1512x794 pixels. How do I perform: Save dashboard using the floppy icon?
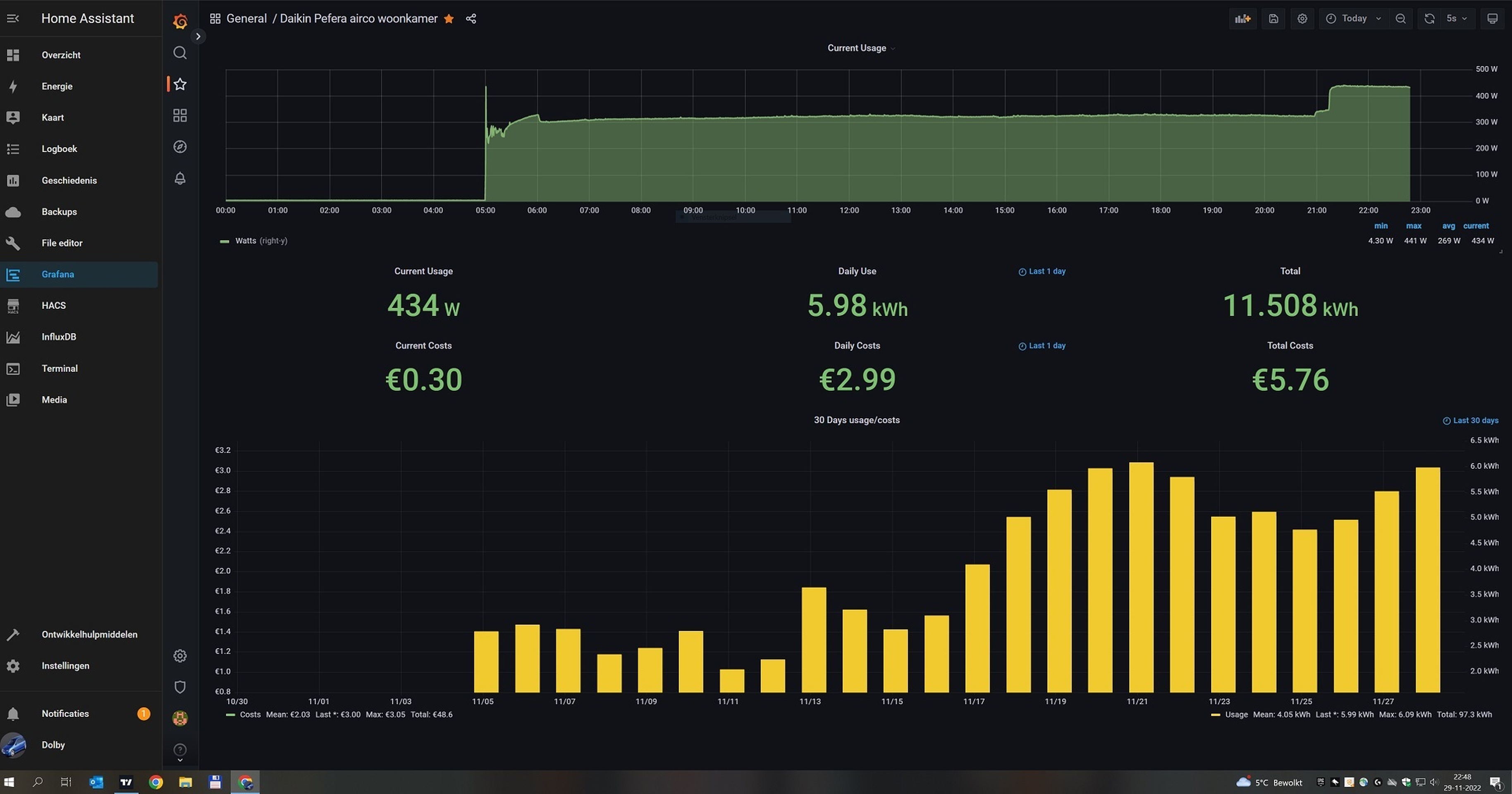1273,19
